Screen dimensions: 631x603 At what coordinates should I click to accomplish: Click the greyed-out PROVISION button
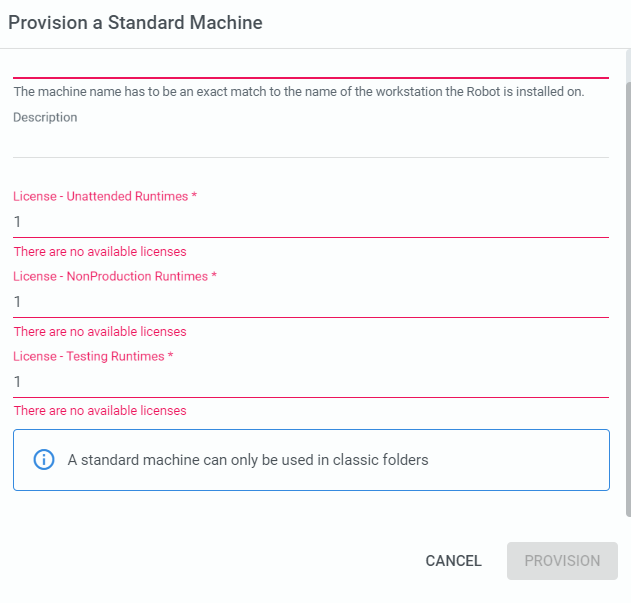click(x=562, y=561)
